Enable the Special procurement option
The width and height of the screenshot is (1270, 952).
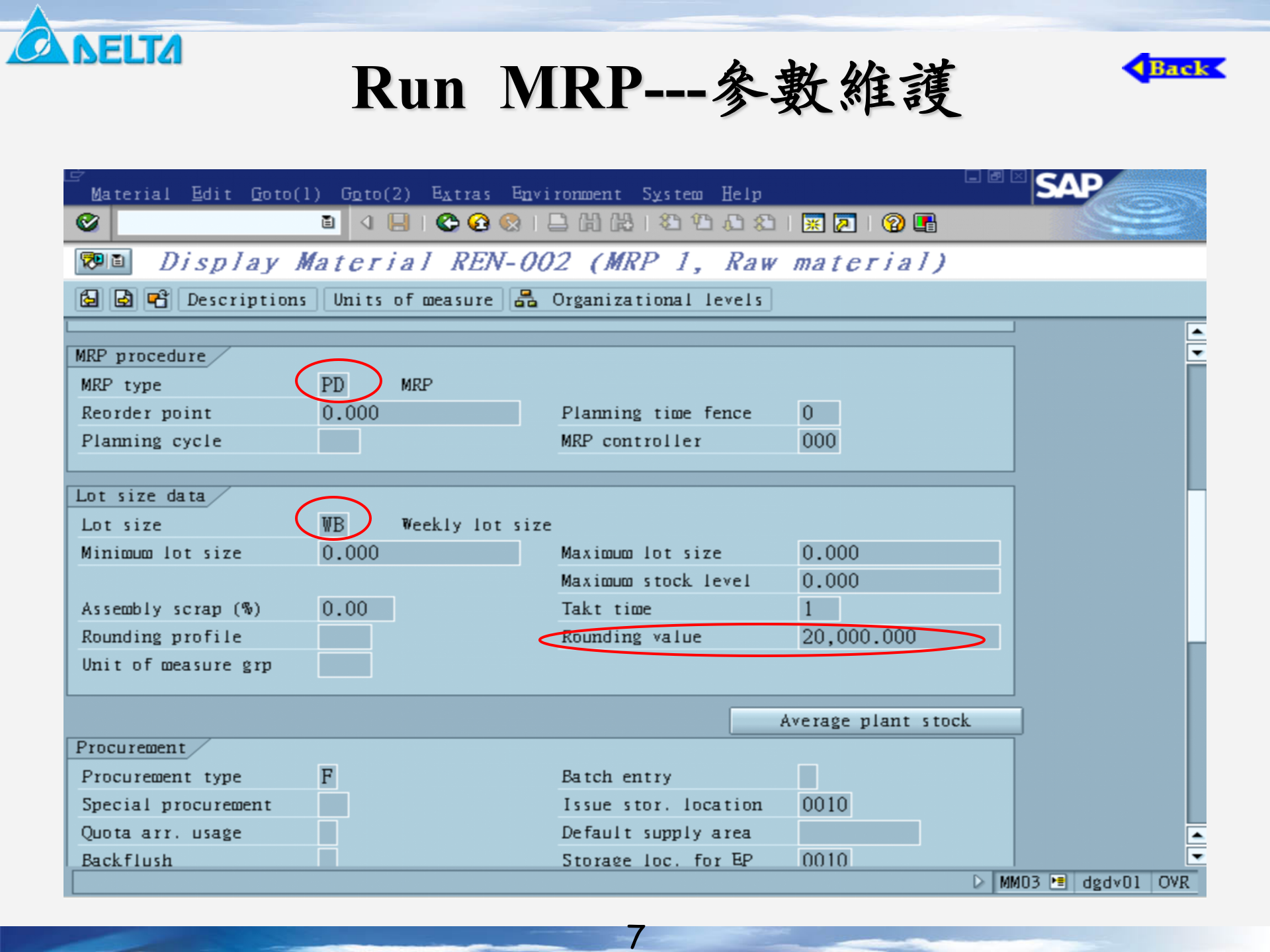[x=334, y=805]
